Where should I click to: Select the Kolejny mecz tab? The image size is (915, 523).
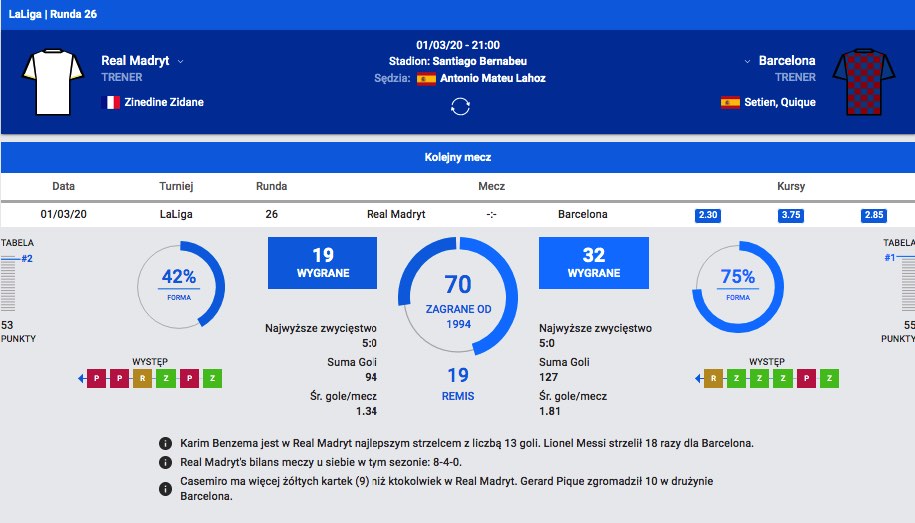[x=457, y=157]
